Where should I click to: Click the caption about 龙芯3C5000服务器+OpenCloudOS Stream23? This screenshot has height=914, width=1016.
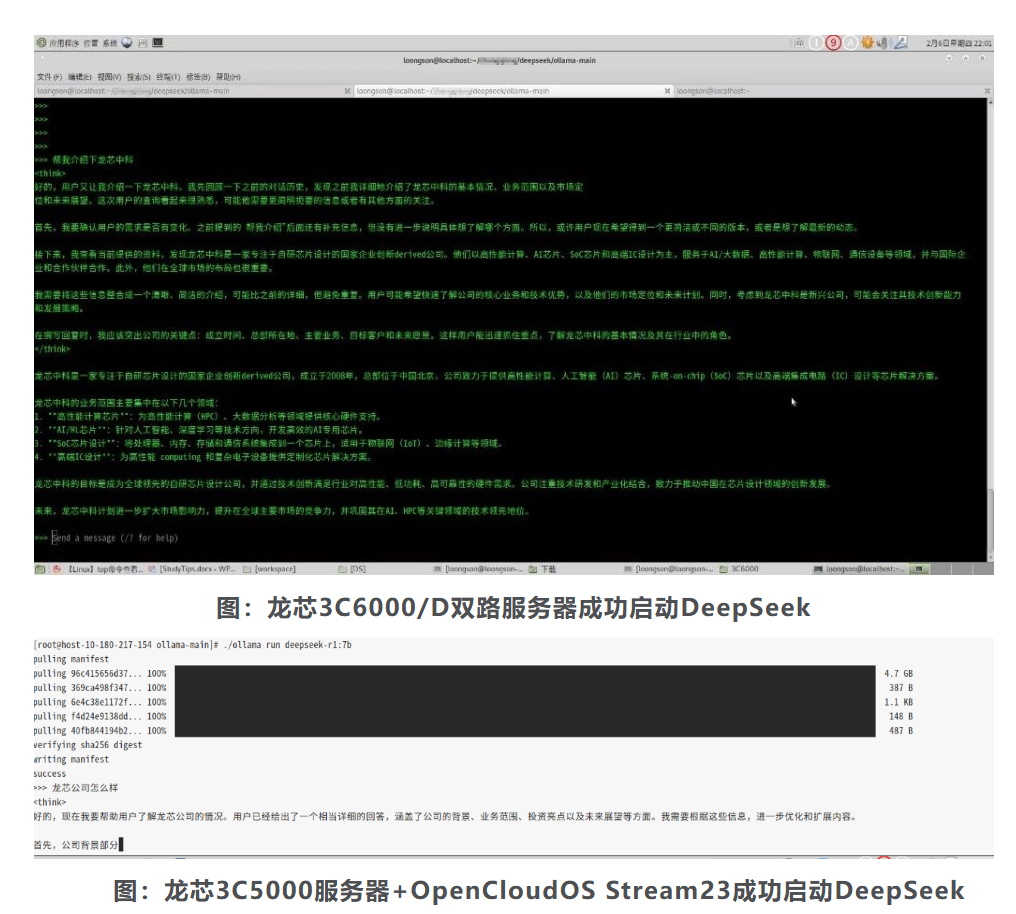tap(539, 891)
